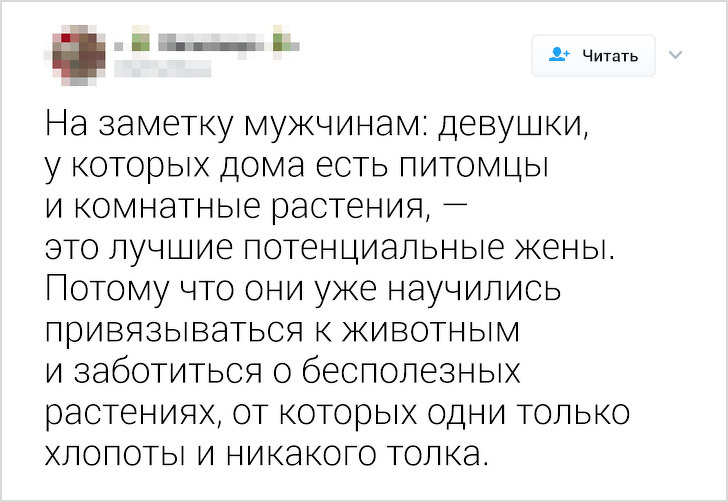
Task: Click the blurred display name
Action: 200,43
